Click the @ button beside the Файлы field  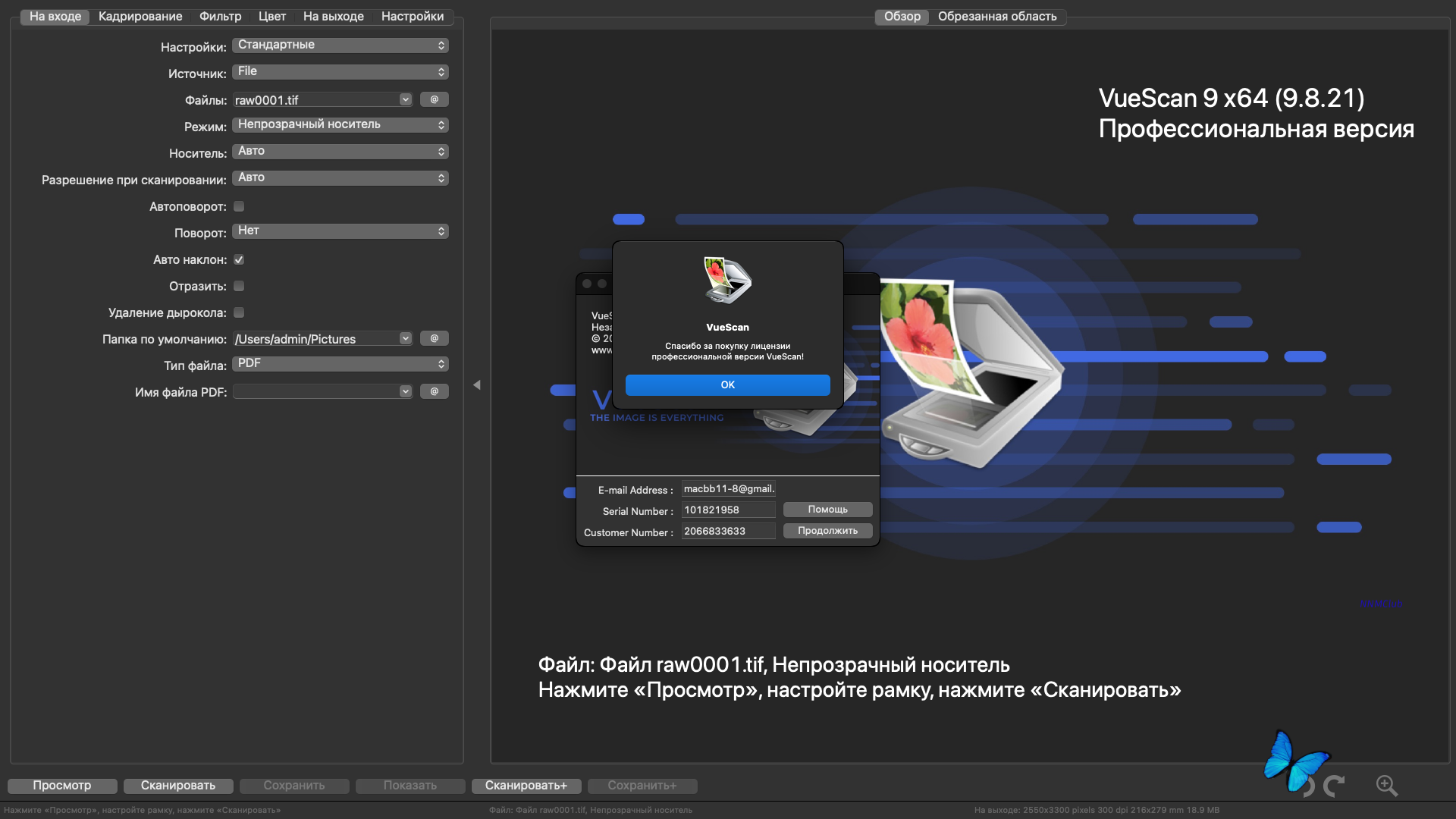click(x=435, y=99)
